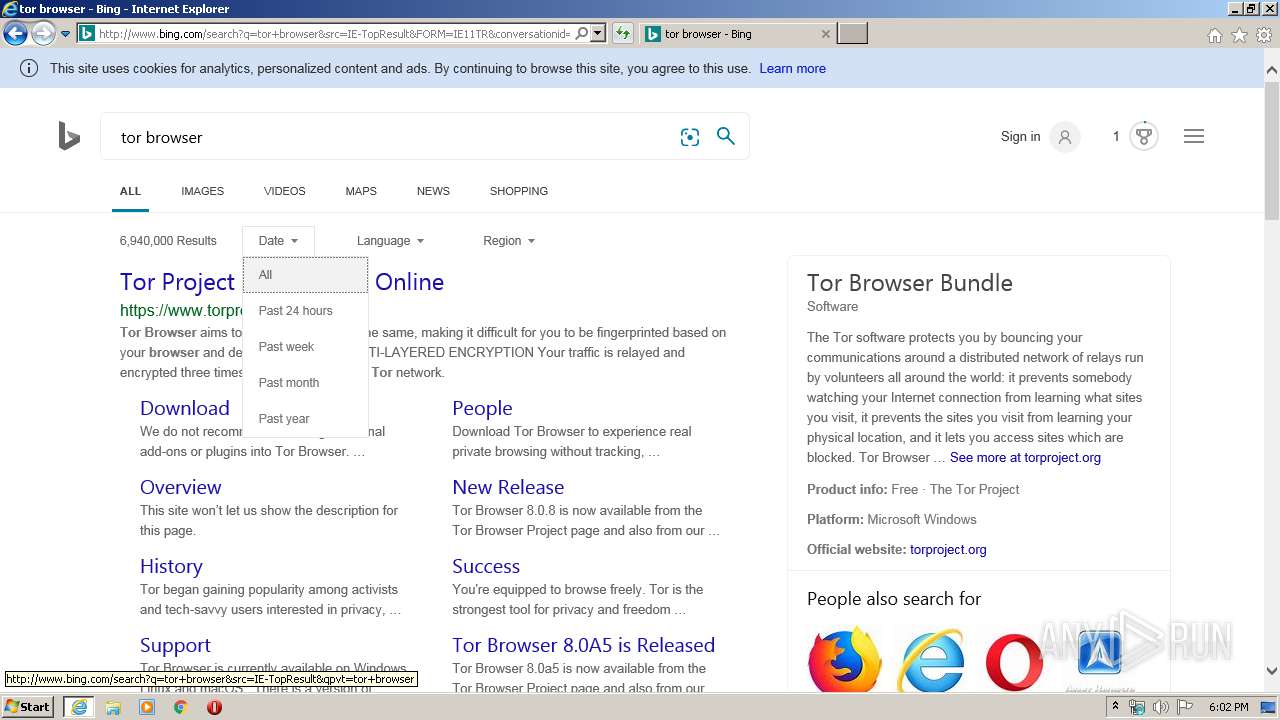
Task: Open the Opera taskbar icon
Action: pyautogui.click(x=214, y=707)
